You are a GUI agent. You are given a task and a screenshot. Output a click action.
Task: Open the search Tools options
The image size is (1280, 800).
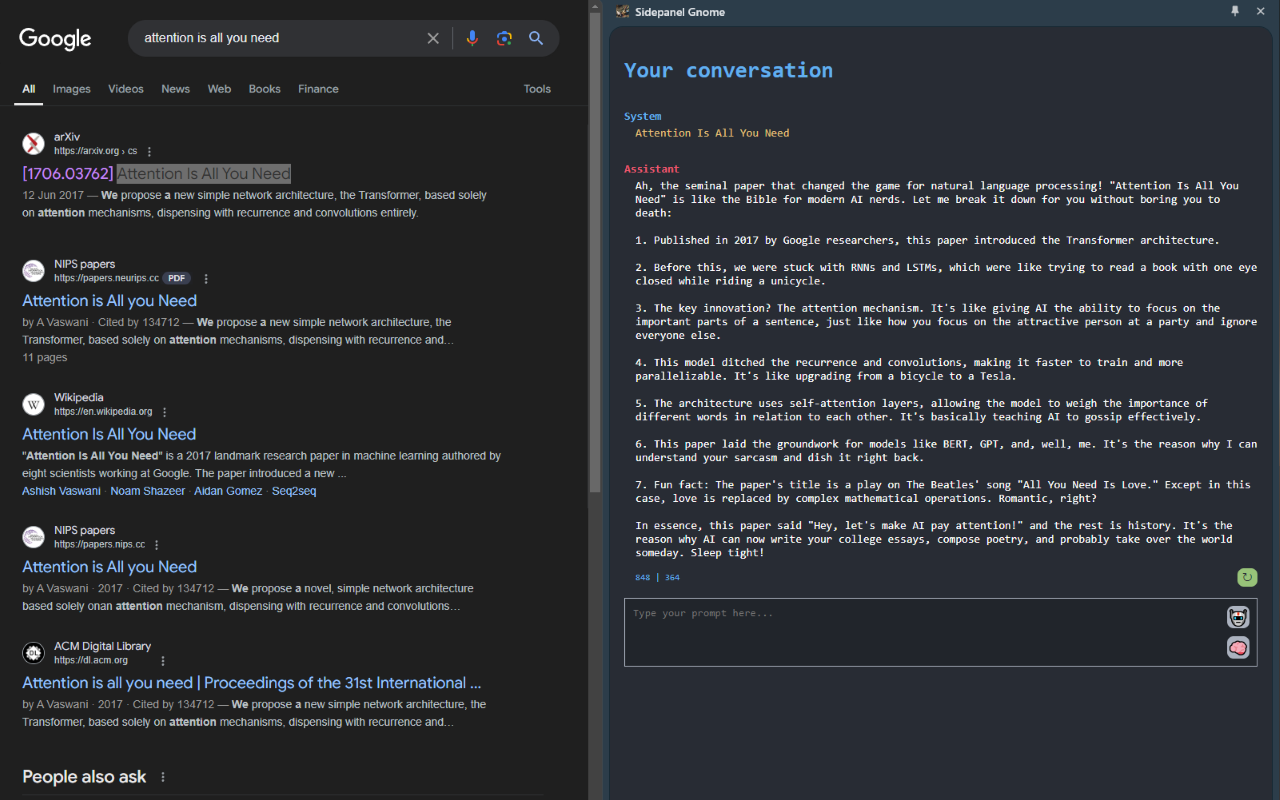pos(537,89)
